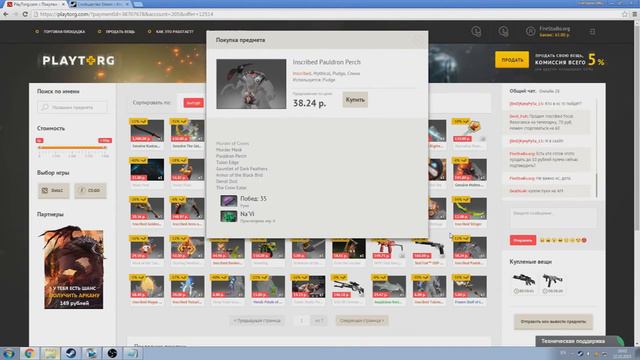Click the Inscribed Pauldron Perch item image
Viewport: 640px width, 360px height.
pos(251,84)
